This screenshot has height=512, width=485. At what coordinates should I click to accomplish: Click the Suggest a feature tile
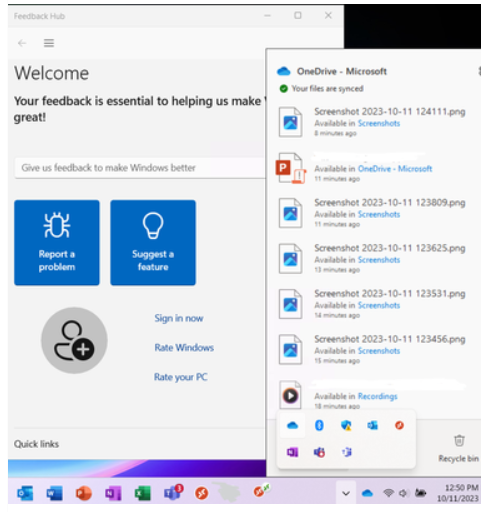click(153, 242)
